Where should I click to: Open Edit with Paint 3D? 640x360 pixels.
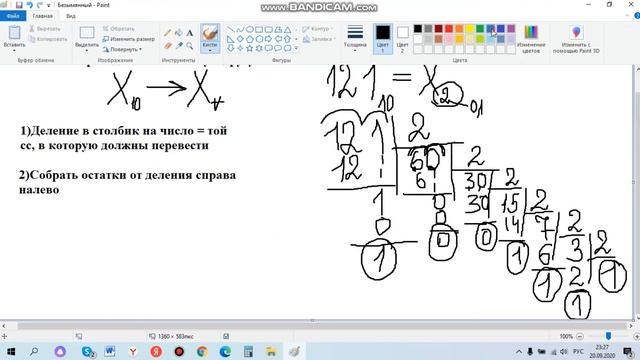[x=576, y=39]
